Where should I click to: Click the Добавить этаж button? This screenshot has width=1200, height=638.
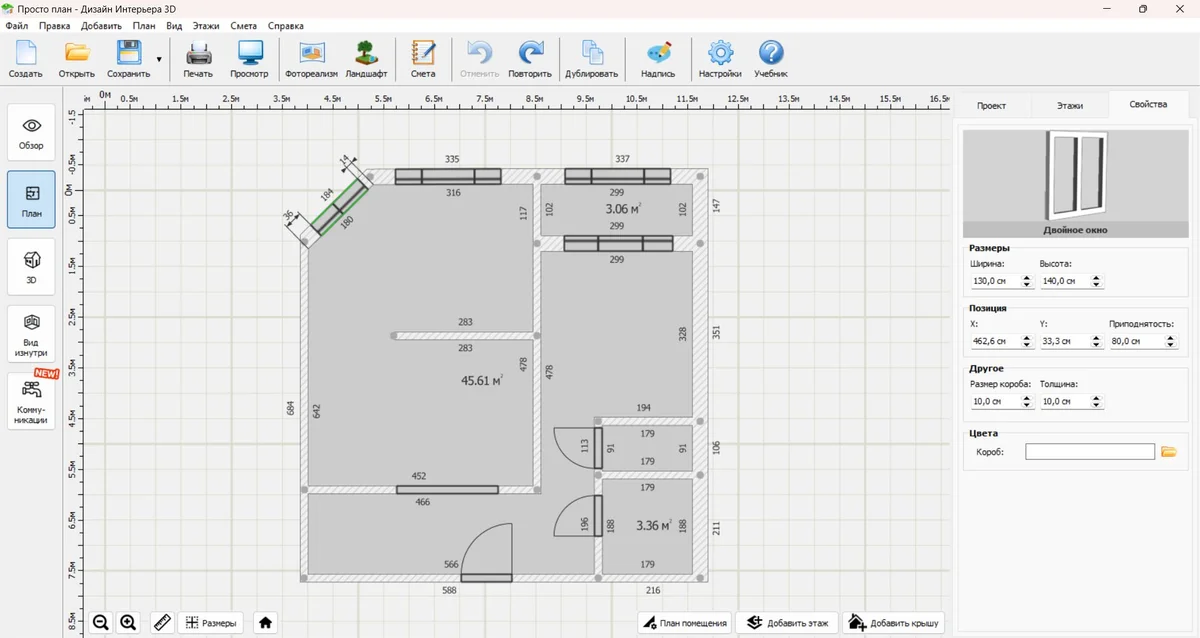pos(788,623)
